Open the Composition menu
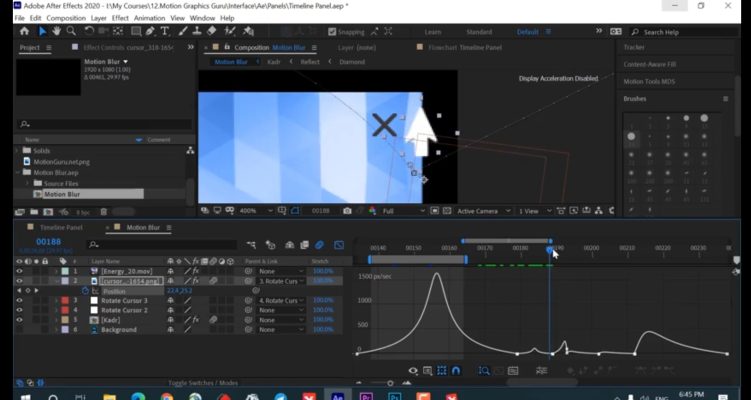751x400 pixels. (x=66, y=18)
